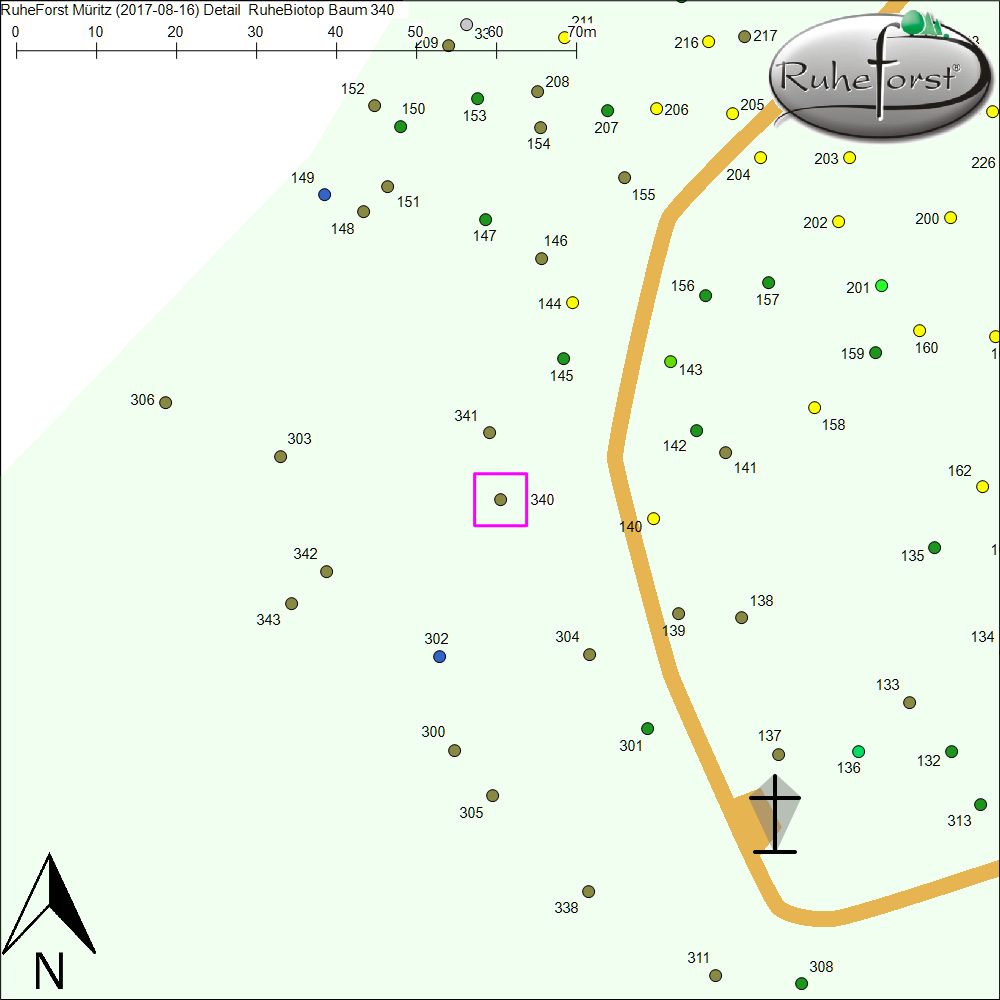Select the green tree 147 marker
1000x1000 pixels.
click(486, 220)
